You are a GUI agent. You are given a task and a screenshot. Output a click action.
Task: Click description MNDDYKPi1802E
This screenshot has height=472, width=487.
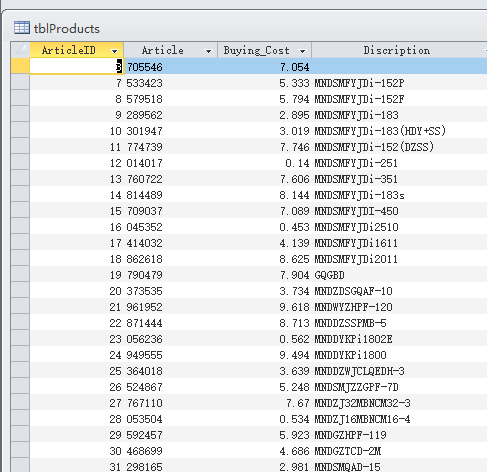point(353,339)
